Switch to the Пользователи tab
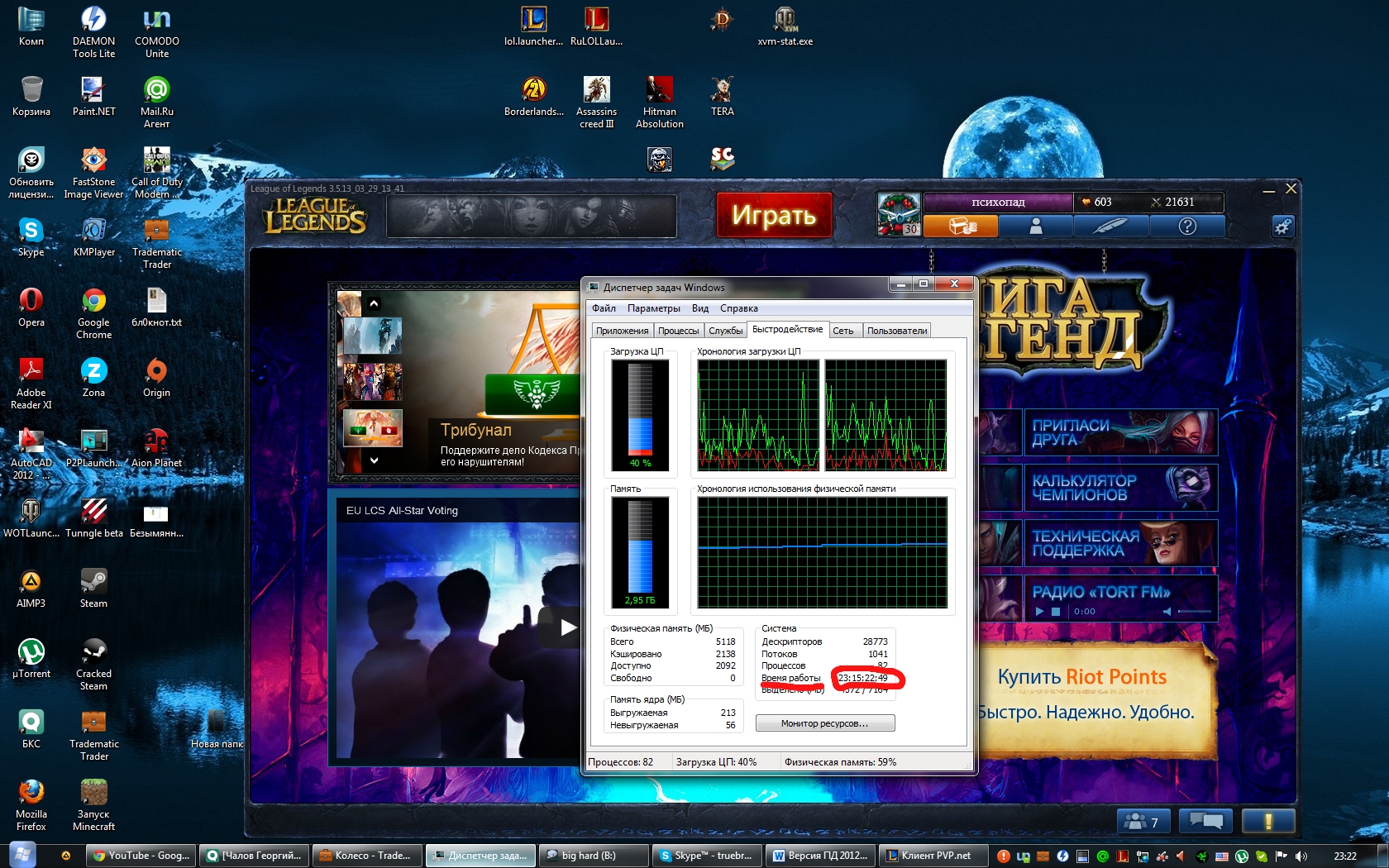This screenshot has width=1389, height=868. click(896, 331)
